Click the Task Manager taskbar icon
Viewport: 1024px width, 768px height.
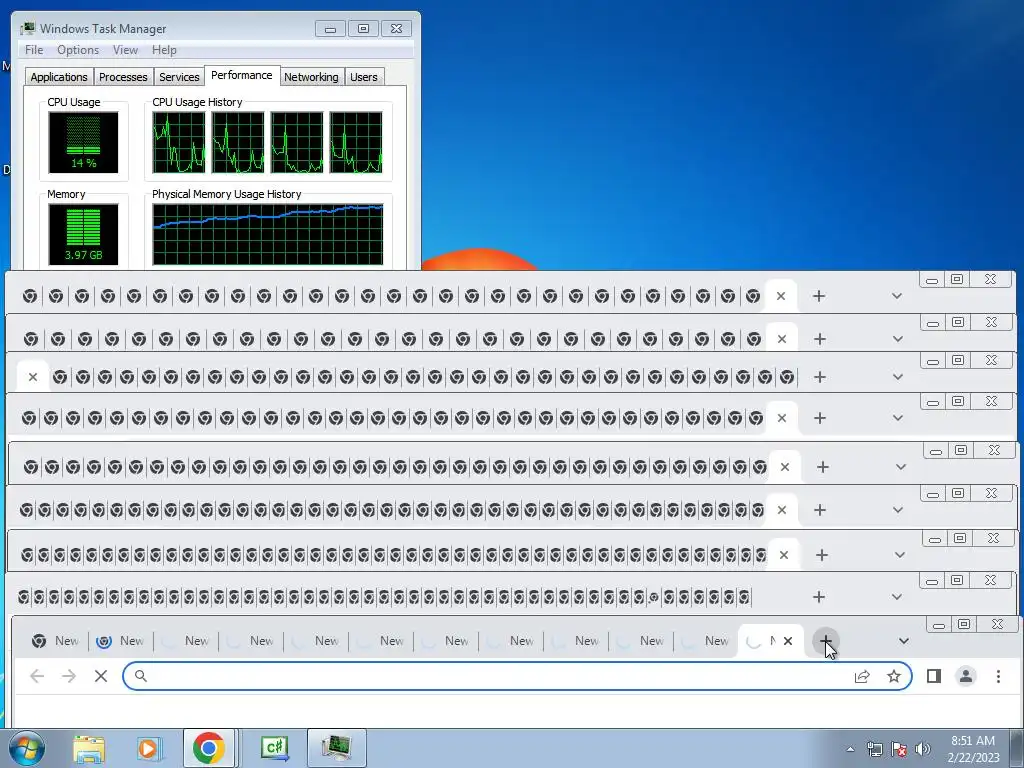click(336, 748)
